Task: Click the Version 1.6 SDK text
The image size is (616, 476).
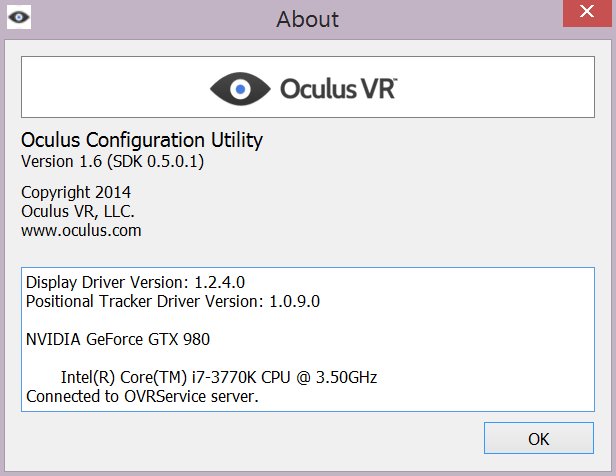Action: tap(112, 161)
